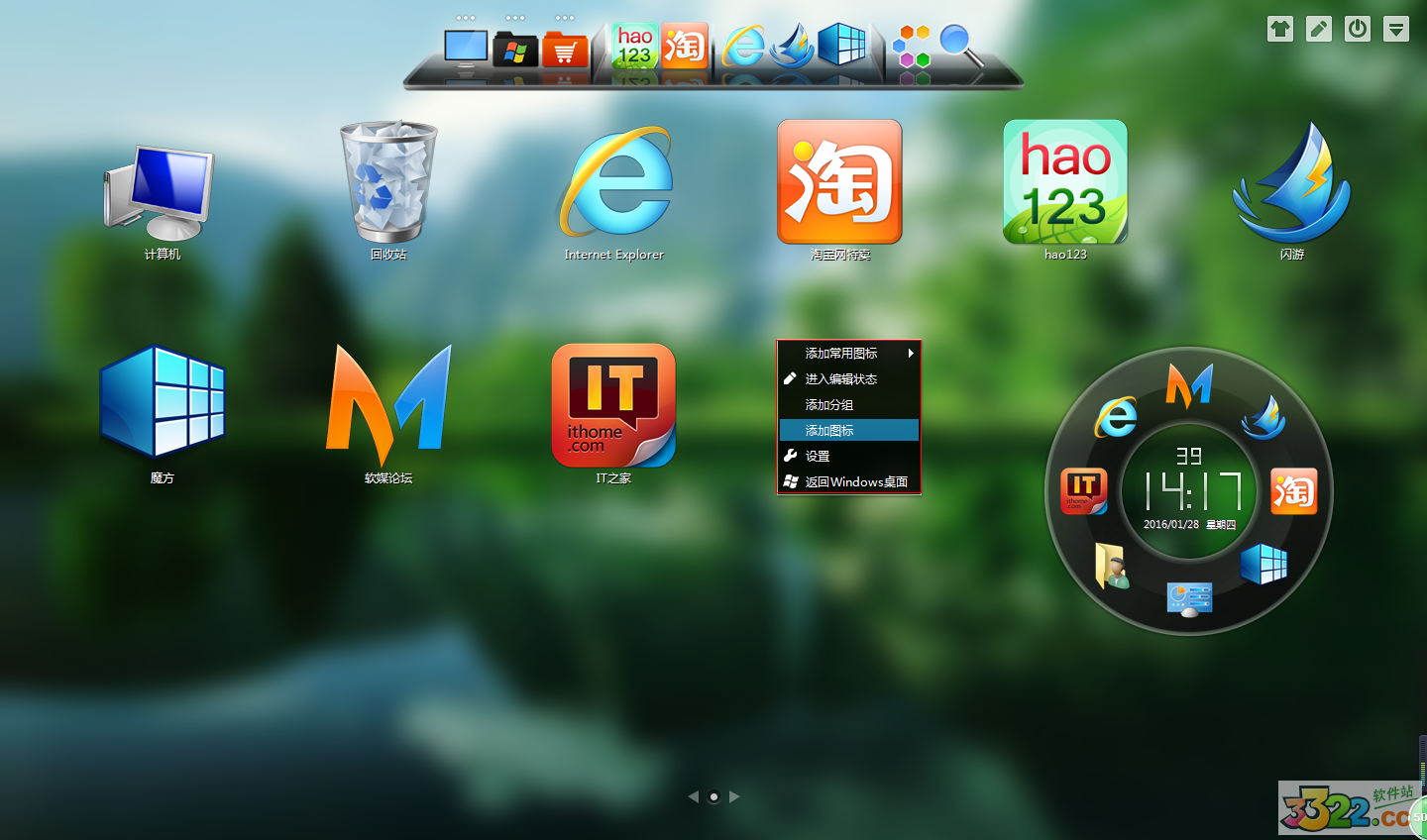1427x840 pixels.
Task: Click the IT ithome icon in the clock ring
Action: click(1083, 491)
